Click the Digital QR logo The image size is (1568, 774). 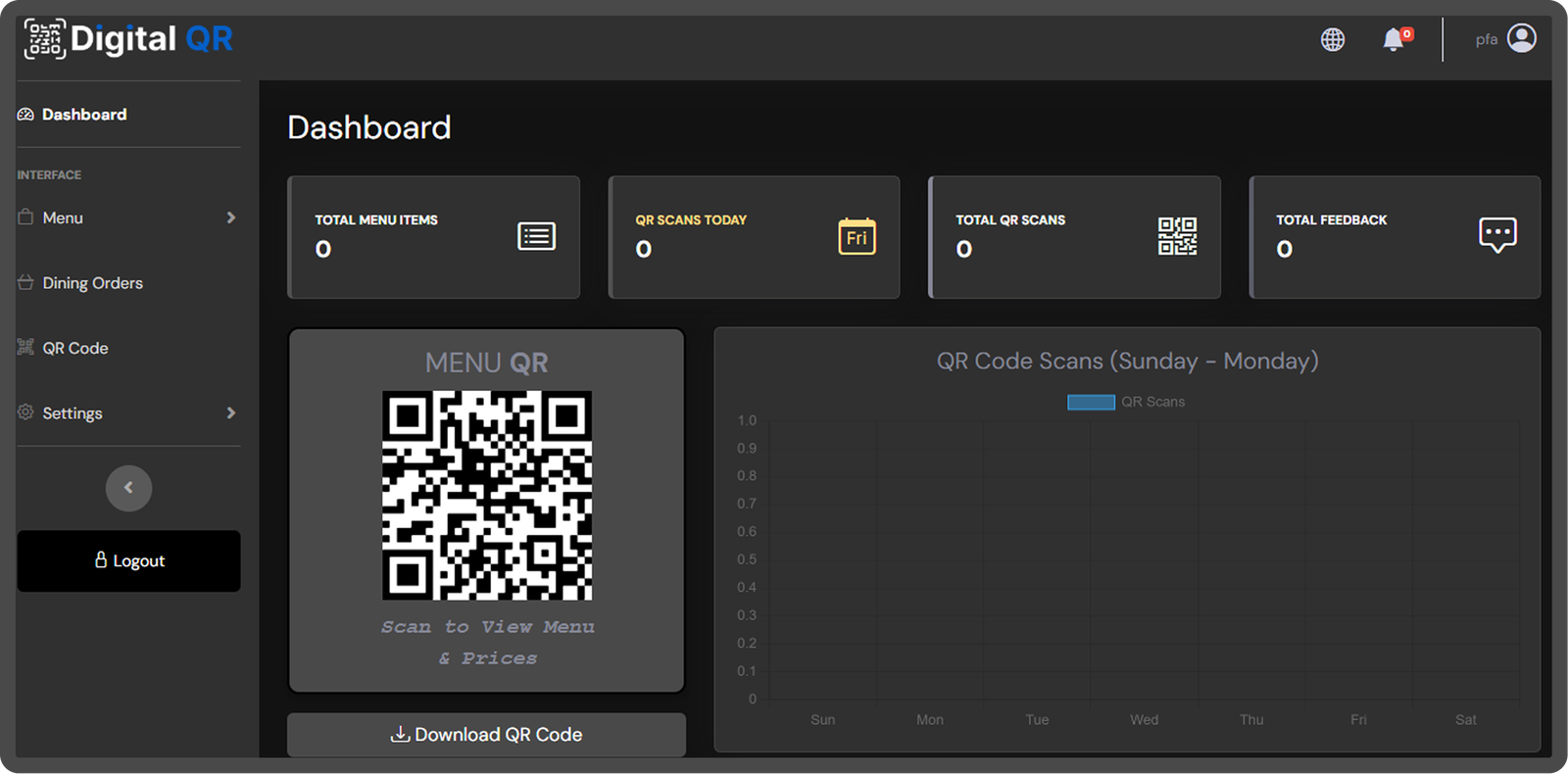(128, 39)
